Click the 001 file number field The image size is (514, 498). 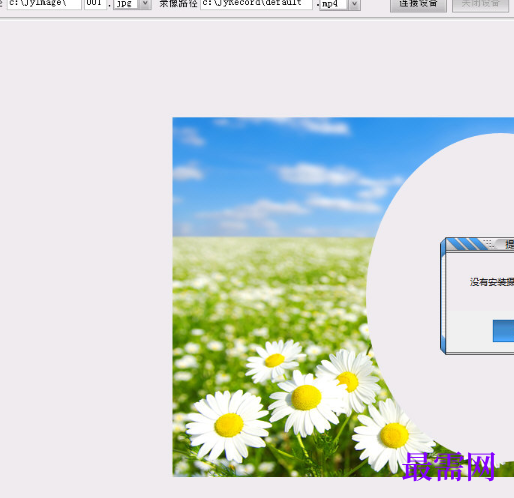pyautogui.click(x=95, y=4)
